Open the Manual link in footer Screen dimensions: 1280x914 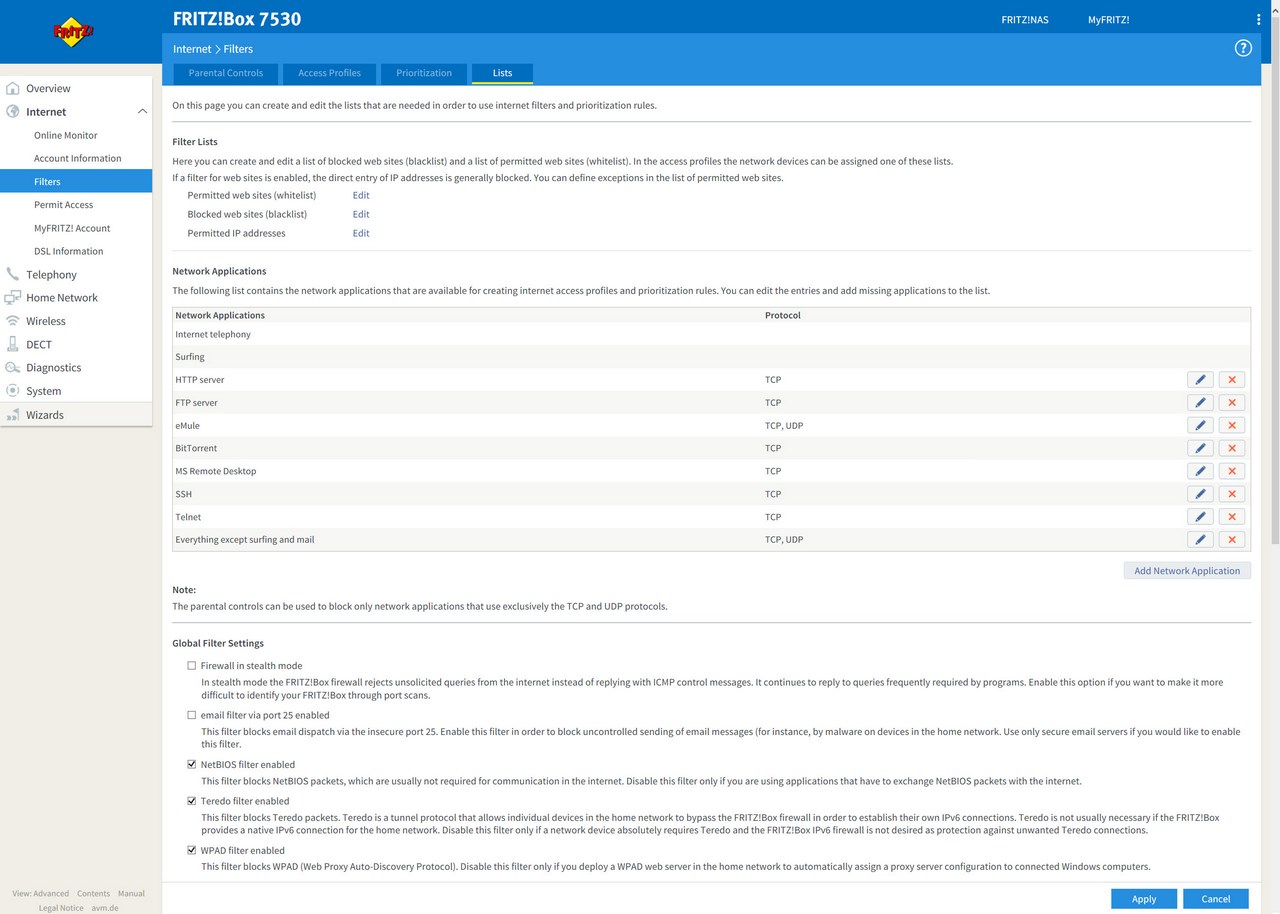coord(131,893)
